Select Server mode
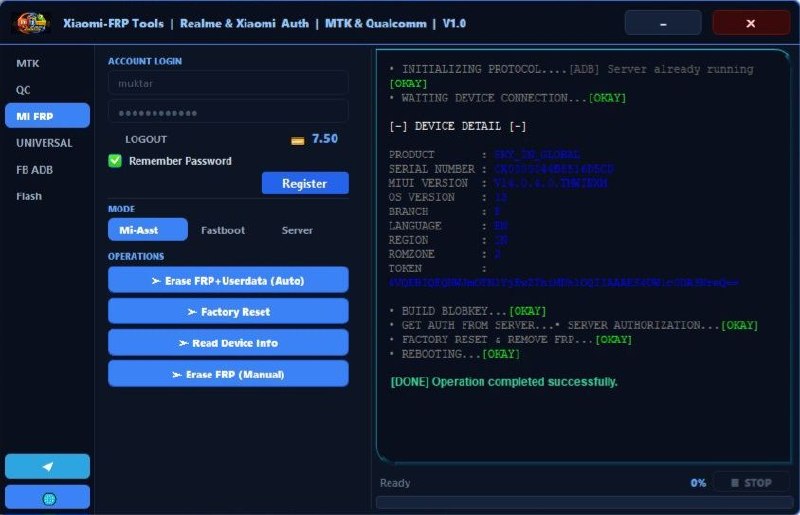The image size is (800, 515). coord(297,230)
